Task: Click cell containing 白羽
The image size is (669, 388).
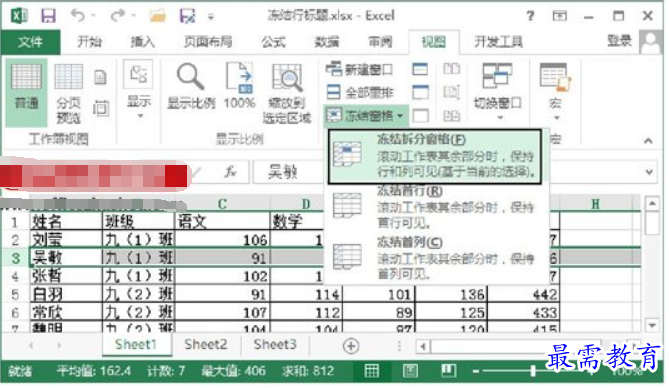Action: pyautogui.click(x=66, y=295)
